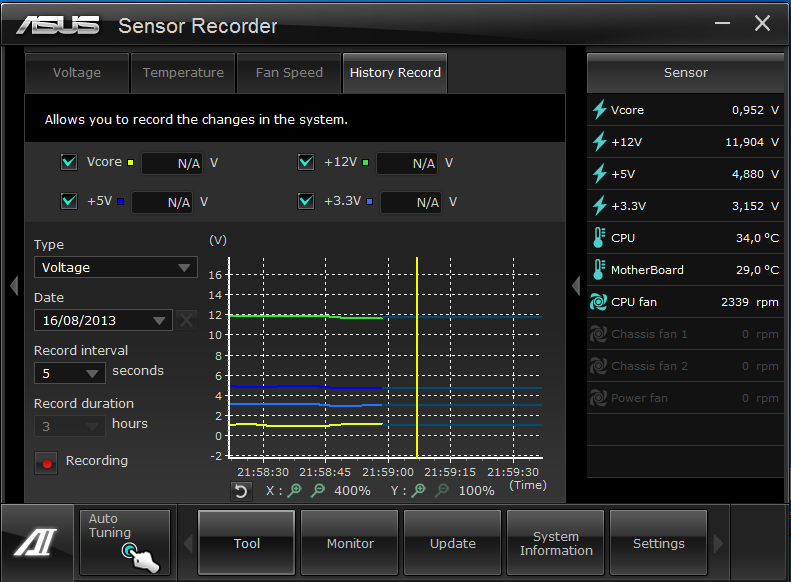Click the +12V N/A value field
This screenshot has height=582, width=791.
coord(407,163)
